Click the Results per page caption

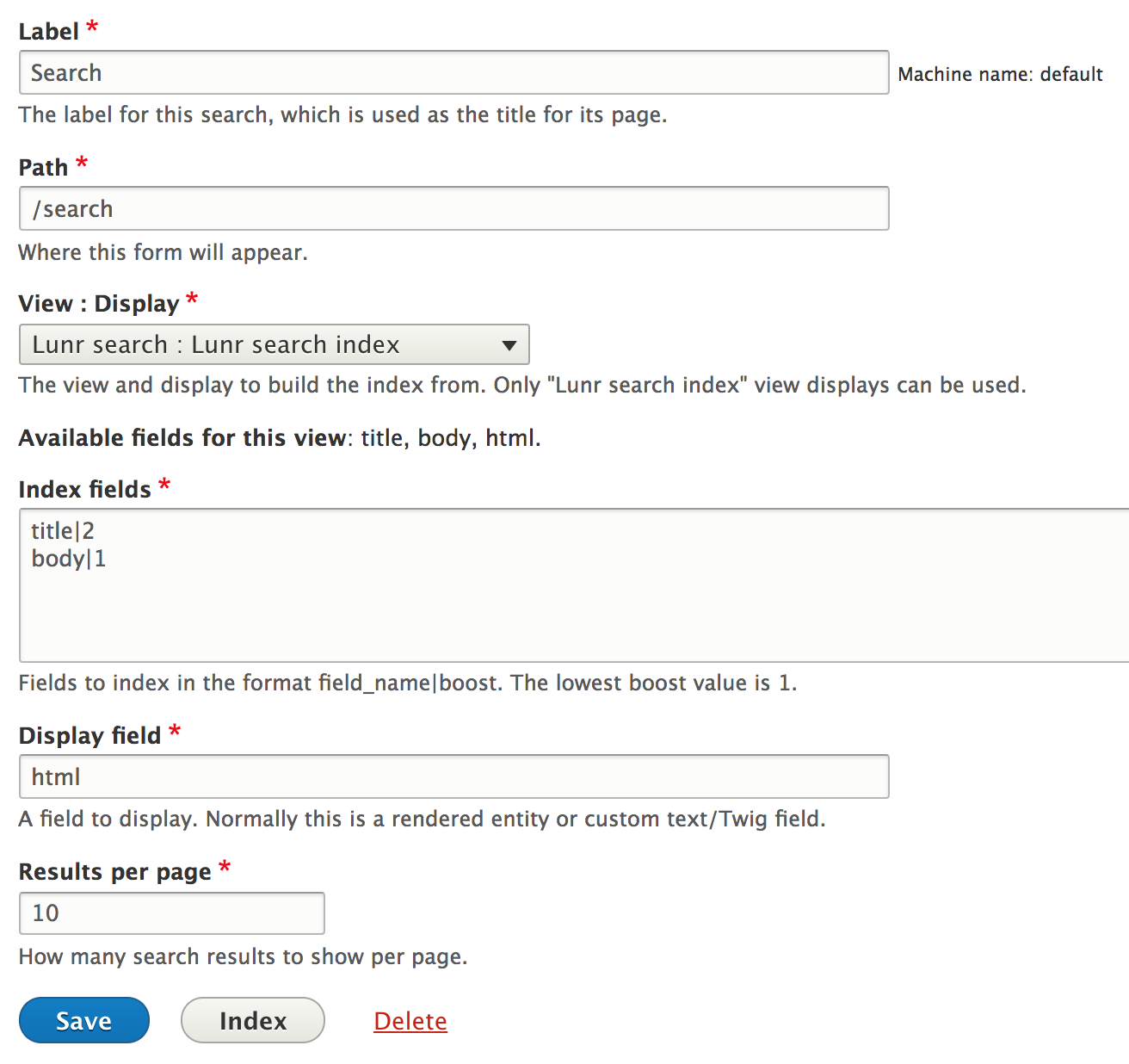point(115,872)
